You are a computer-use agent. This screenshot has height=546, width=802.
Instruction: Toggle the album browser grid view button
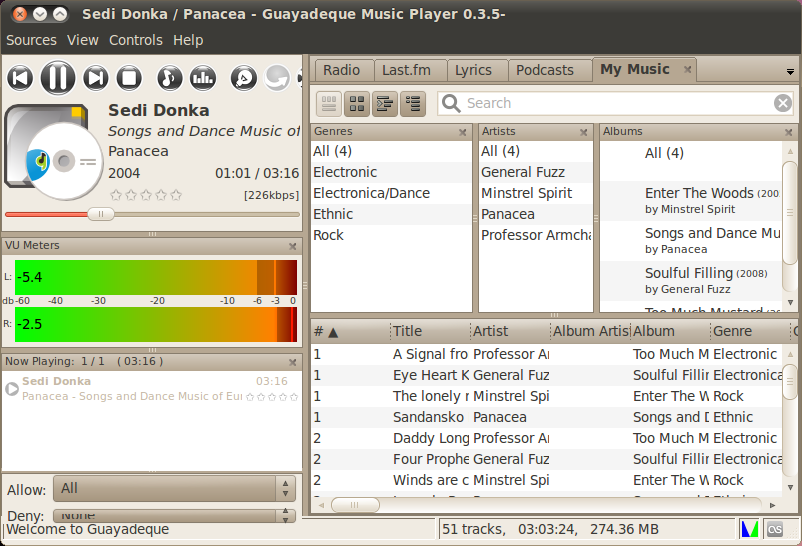[x=357, y=103]
